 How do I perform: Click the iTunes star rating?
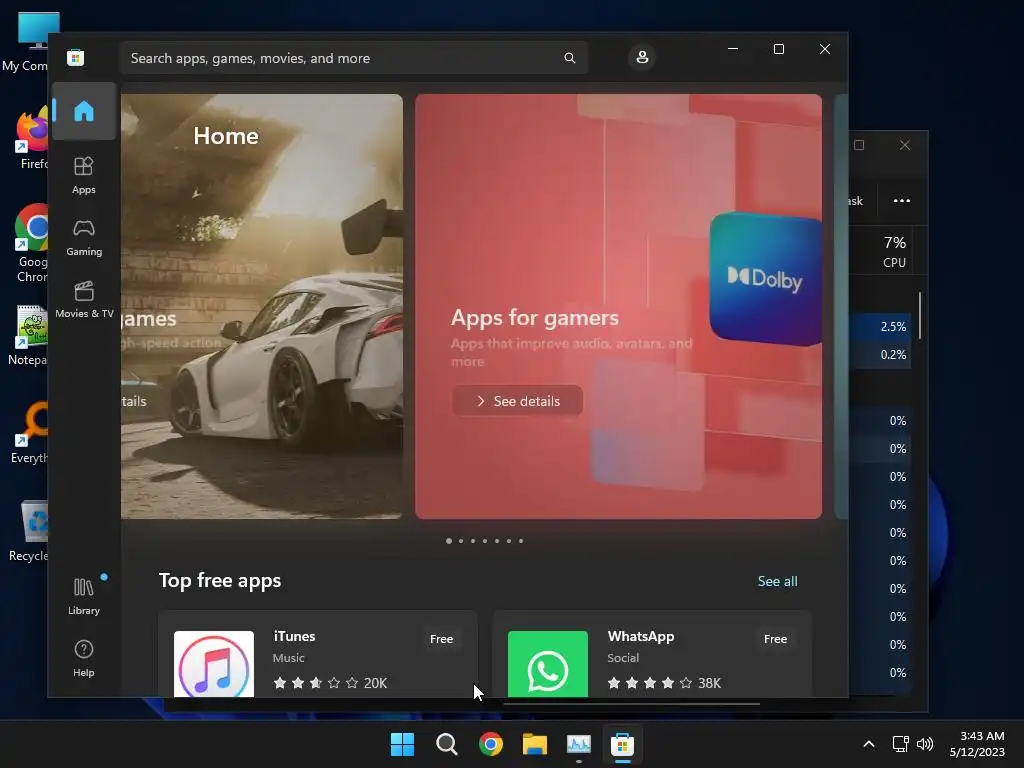point(316,683)
